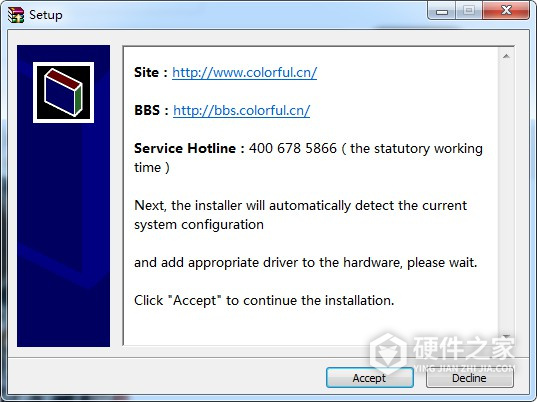Click the "system configuration" text line
The width and height of the screenshot is (537, 402).
pos(199,225)
